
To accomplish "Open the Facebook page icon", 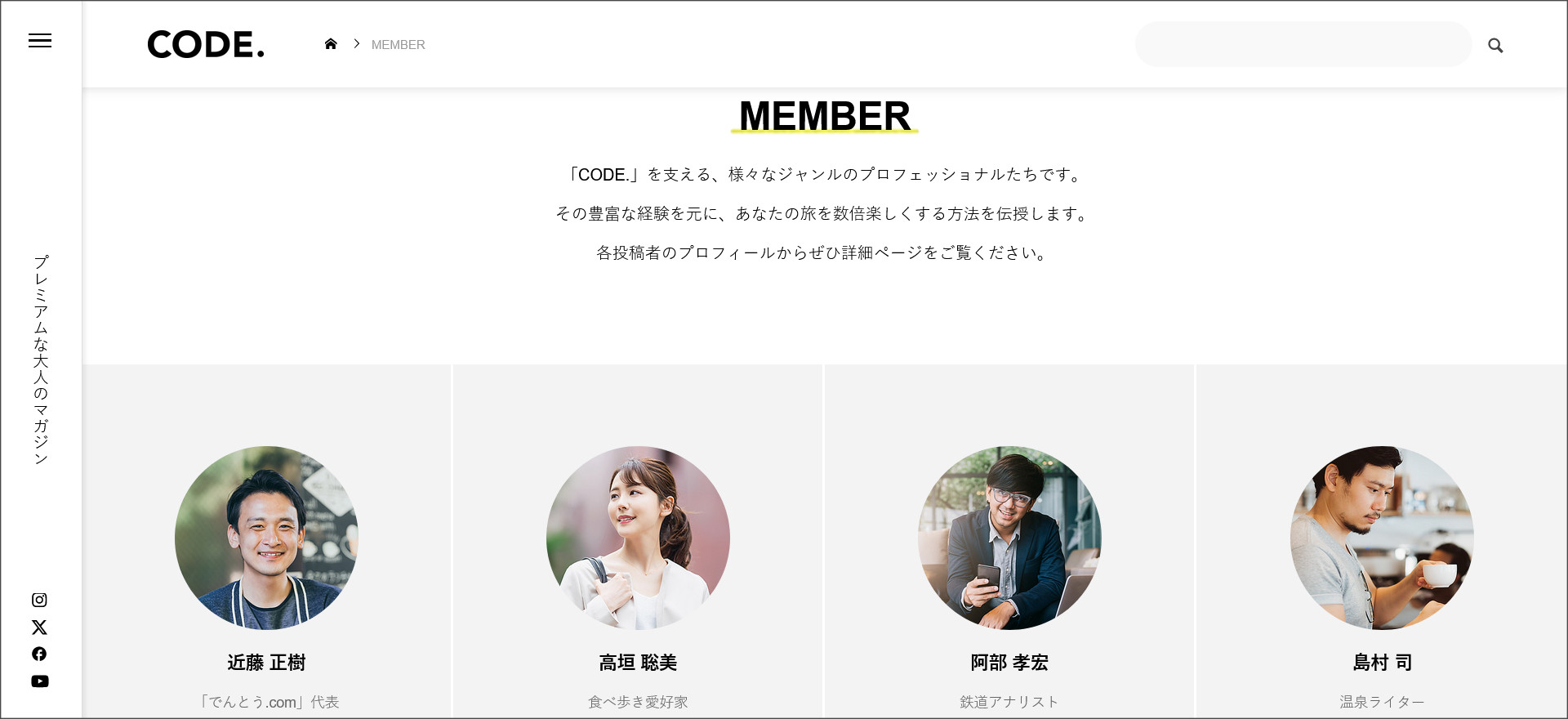I will pyautogui.click(x=39, y=654).
